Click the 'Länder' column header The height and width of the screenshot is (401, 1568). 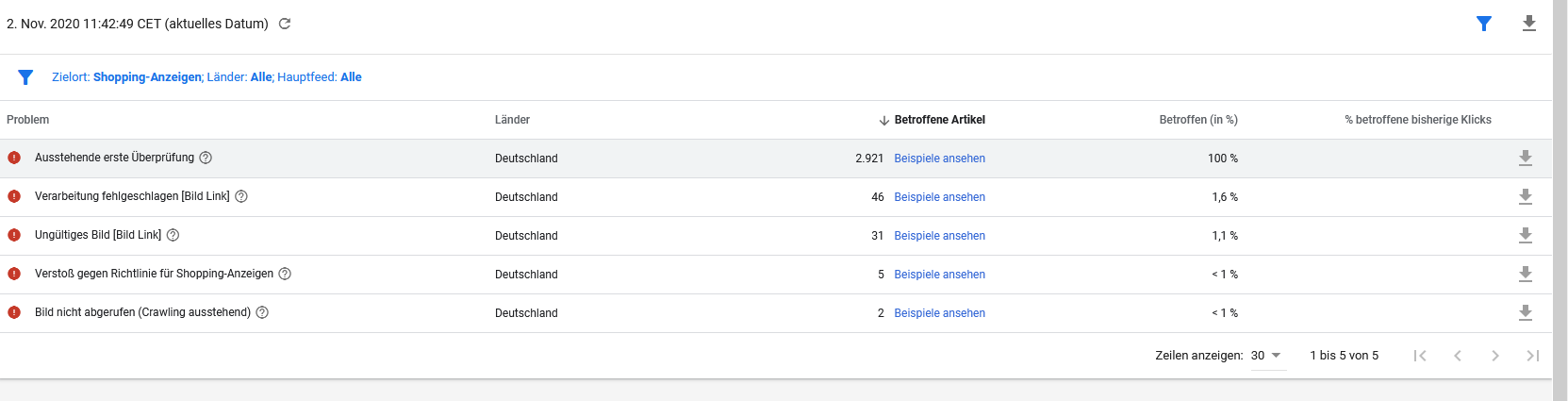coord(512,120)
